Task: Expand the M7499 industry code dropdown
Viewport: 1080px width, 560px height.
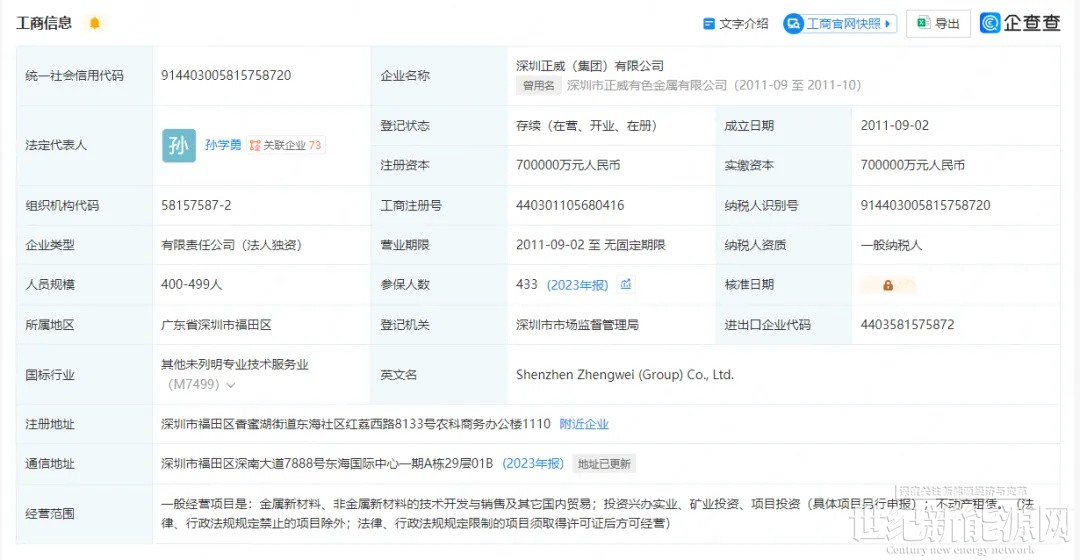Action: point(231,385)
